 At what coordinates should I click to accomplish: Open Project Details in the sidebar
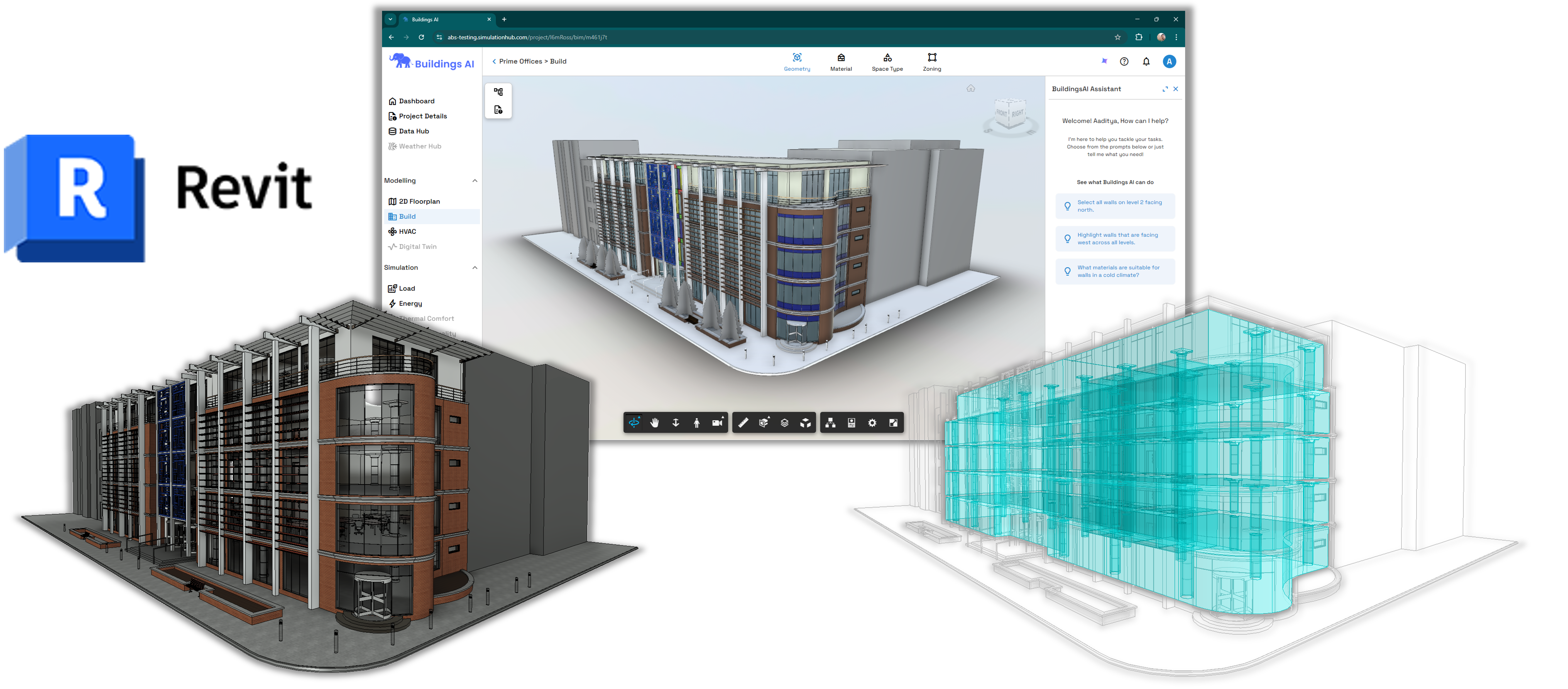coord(418,116)
